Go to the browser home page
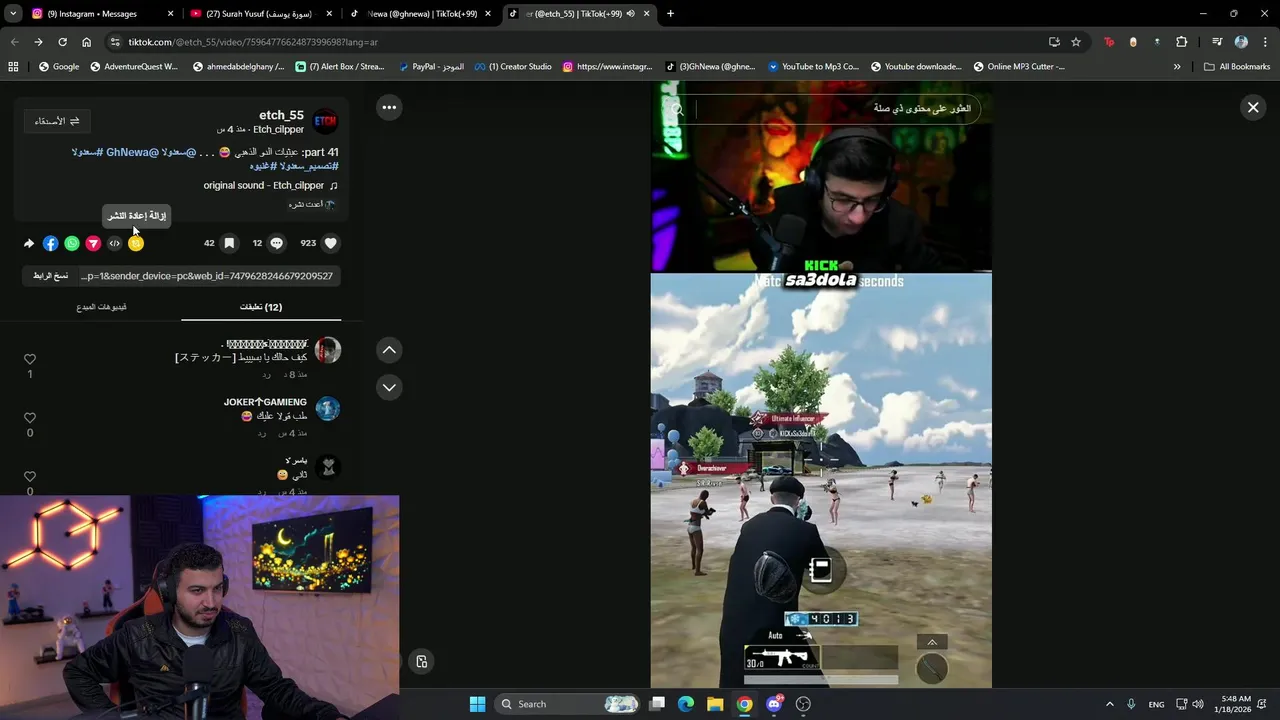 (86, 42)
